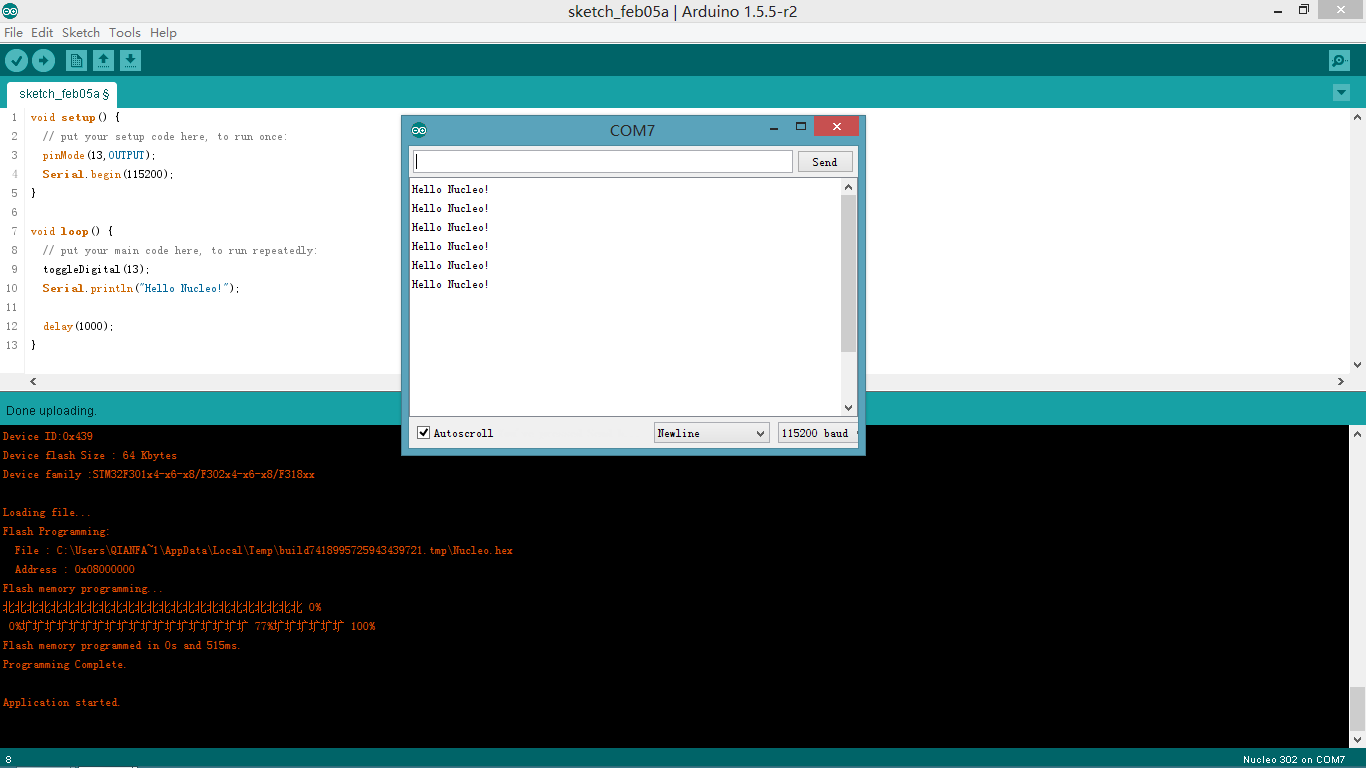Open the Serial Monitor magnifier icon
The image size is (1366, 768).
click(x=1339, y=61)
